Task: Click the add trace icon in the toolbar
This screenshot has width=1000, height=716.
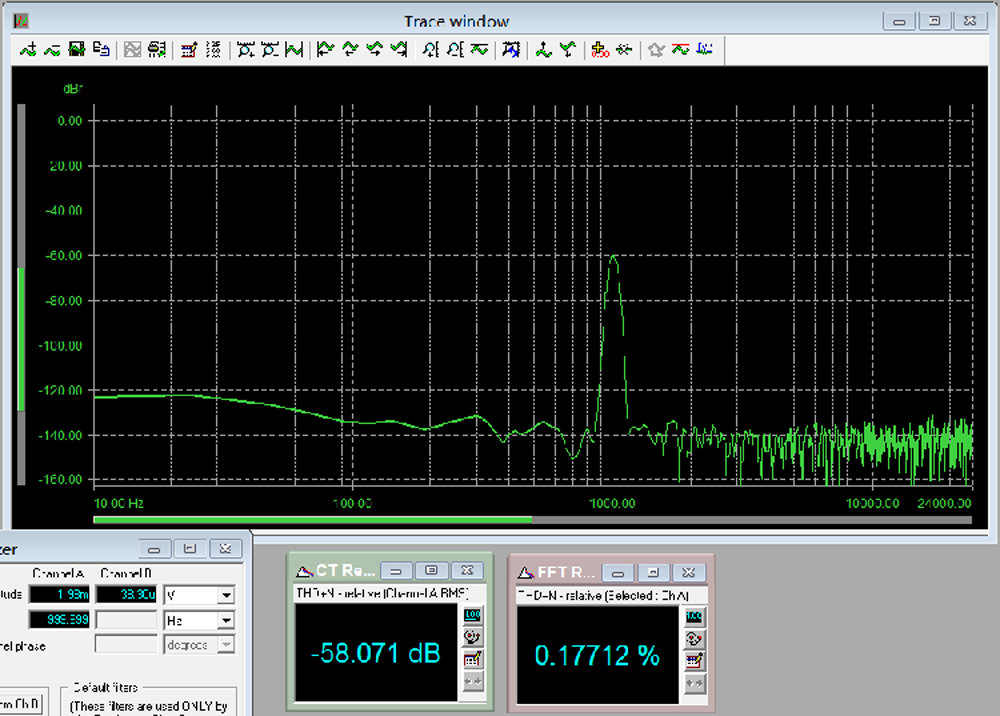Action: pos(27,49)
